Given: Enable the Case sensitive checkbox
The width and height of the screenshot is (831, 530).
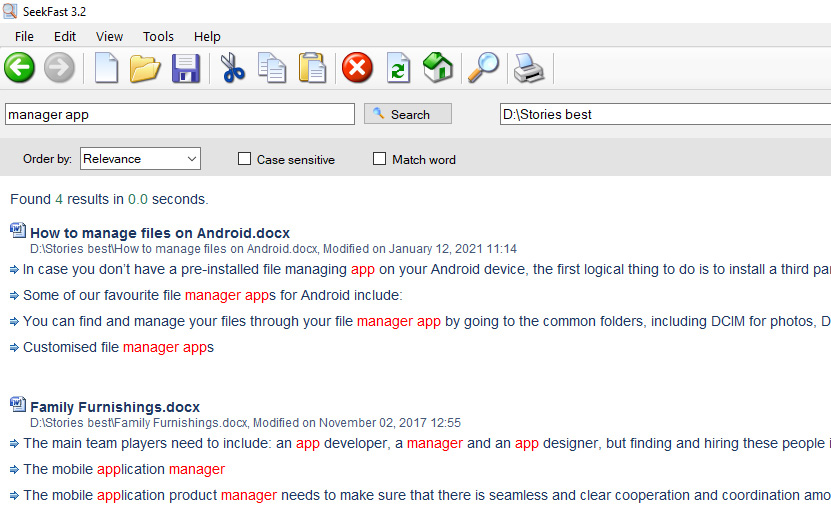Looking at the screenshot, I should pos(244,159).
